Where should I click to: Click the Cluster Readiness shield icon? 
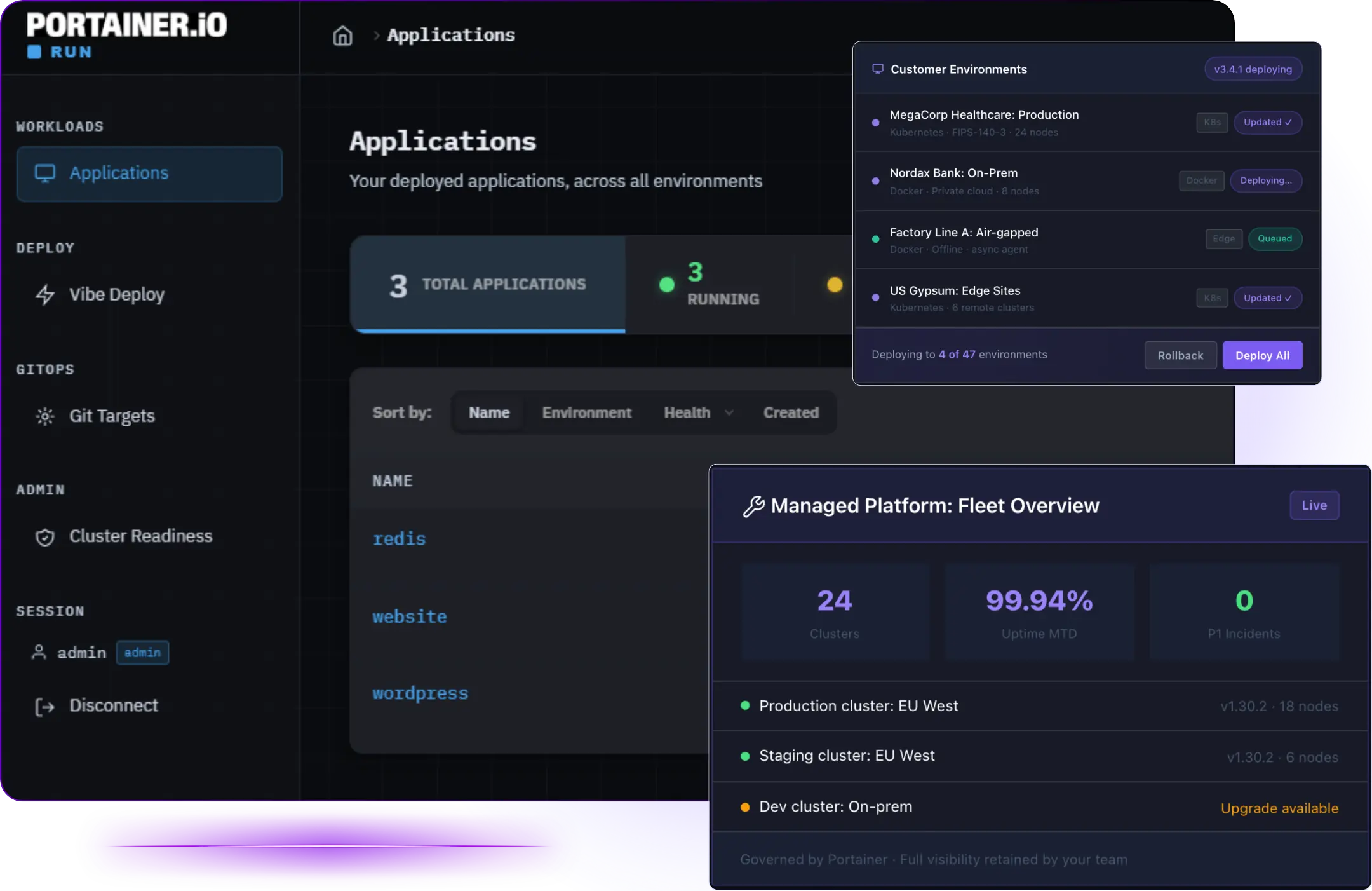point(45,537)
